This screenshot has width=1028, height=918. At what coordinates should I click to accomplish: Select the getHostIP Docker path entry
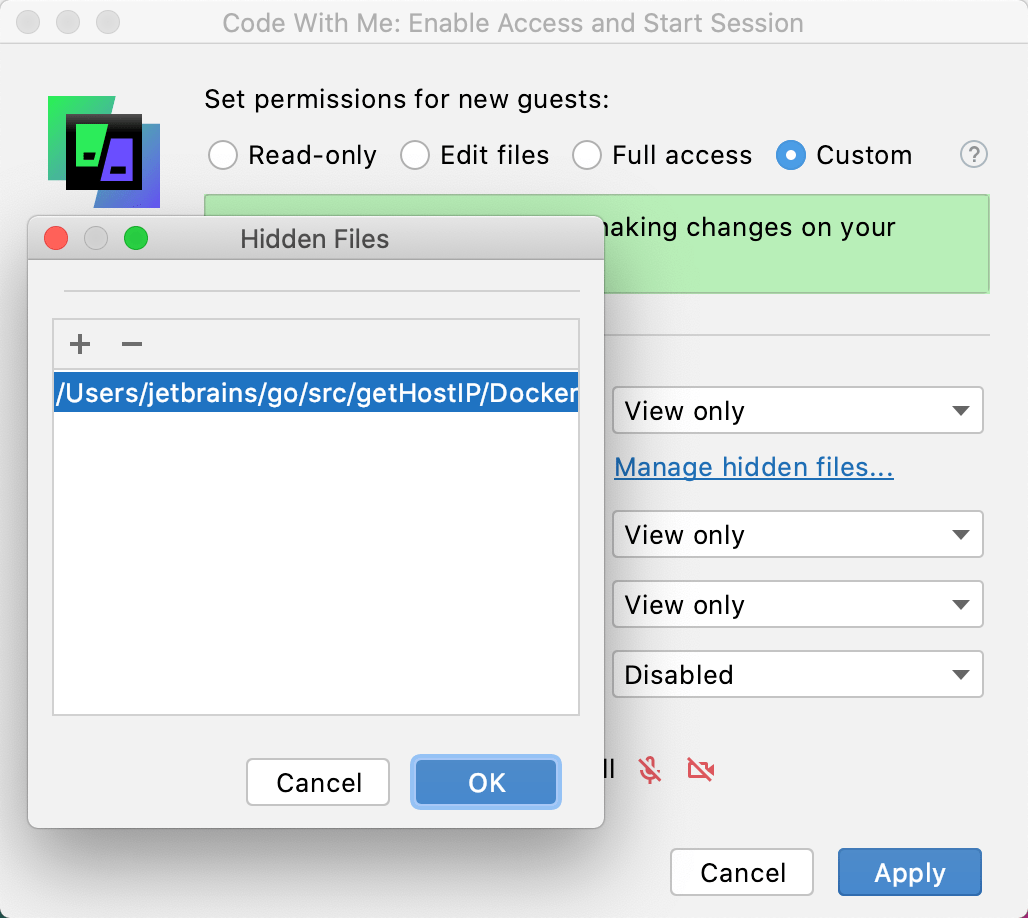pos(316,393)
